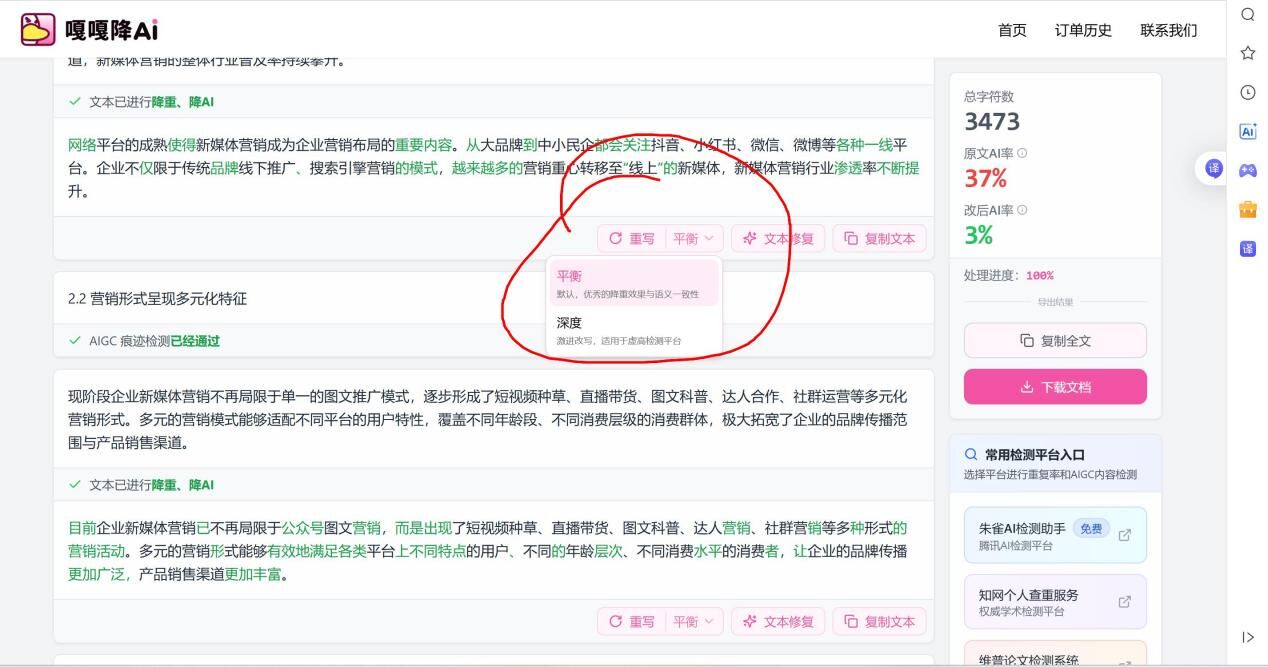Viewport: 1268px width, 667px height.
Task: Click magnifier icon beside 常用检测平台入口
Action: click(x=971, y=454)
